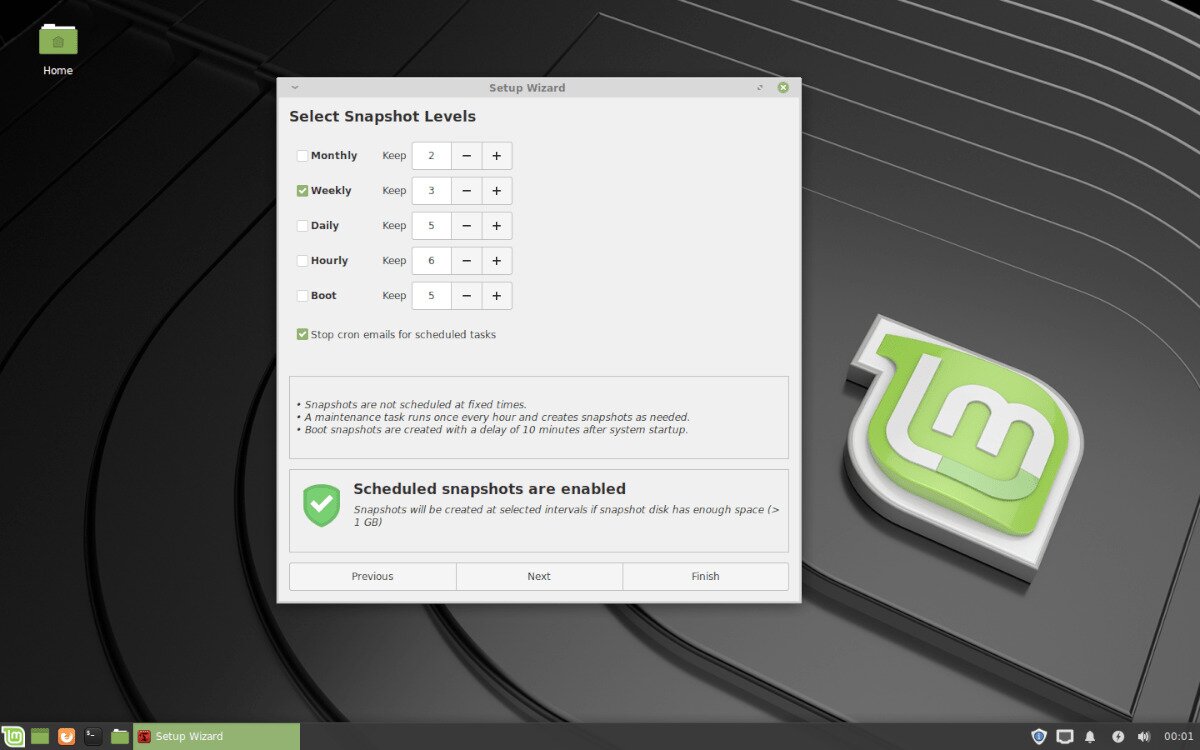Screen dimensions: 1200x750
Task: Open the notifications bell in the tray
Action: point(1091,736)
